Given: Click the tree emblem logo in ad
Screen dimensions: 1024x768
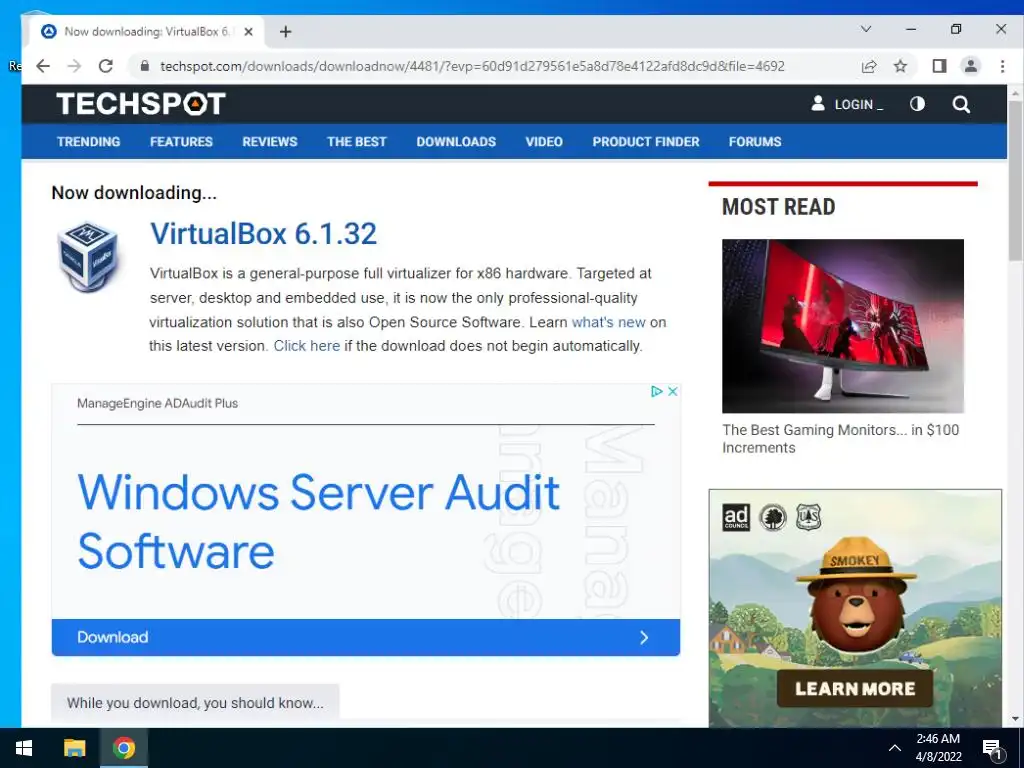Looking at the screenshot, I should pos(773,517).
